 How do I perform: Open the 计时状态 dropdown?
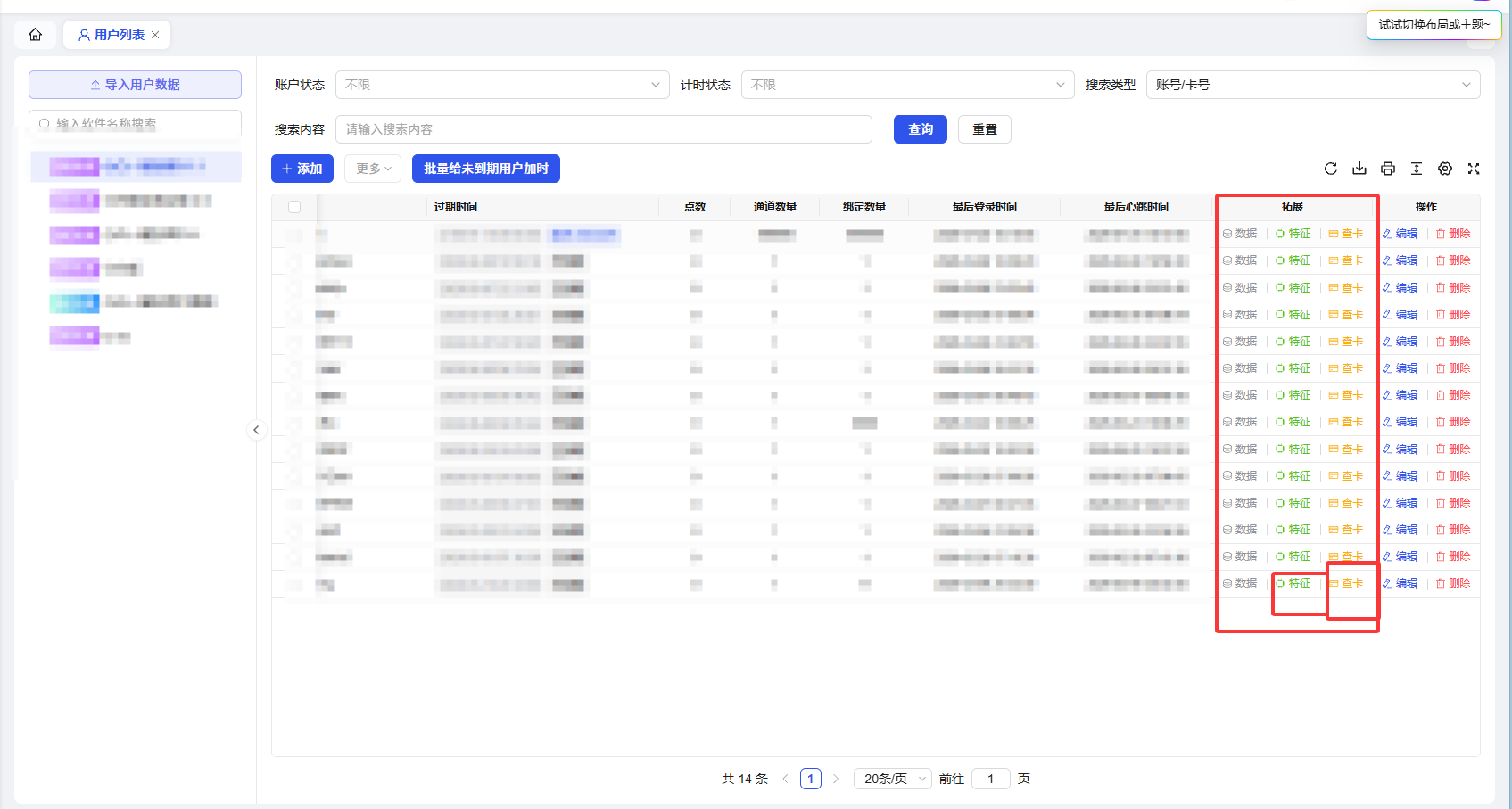point(907,85)
